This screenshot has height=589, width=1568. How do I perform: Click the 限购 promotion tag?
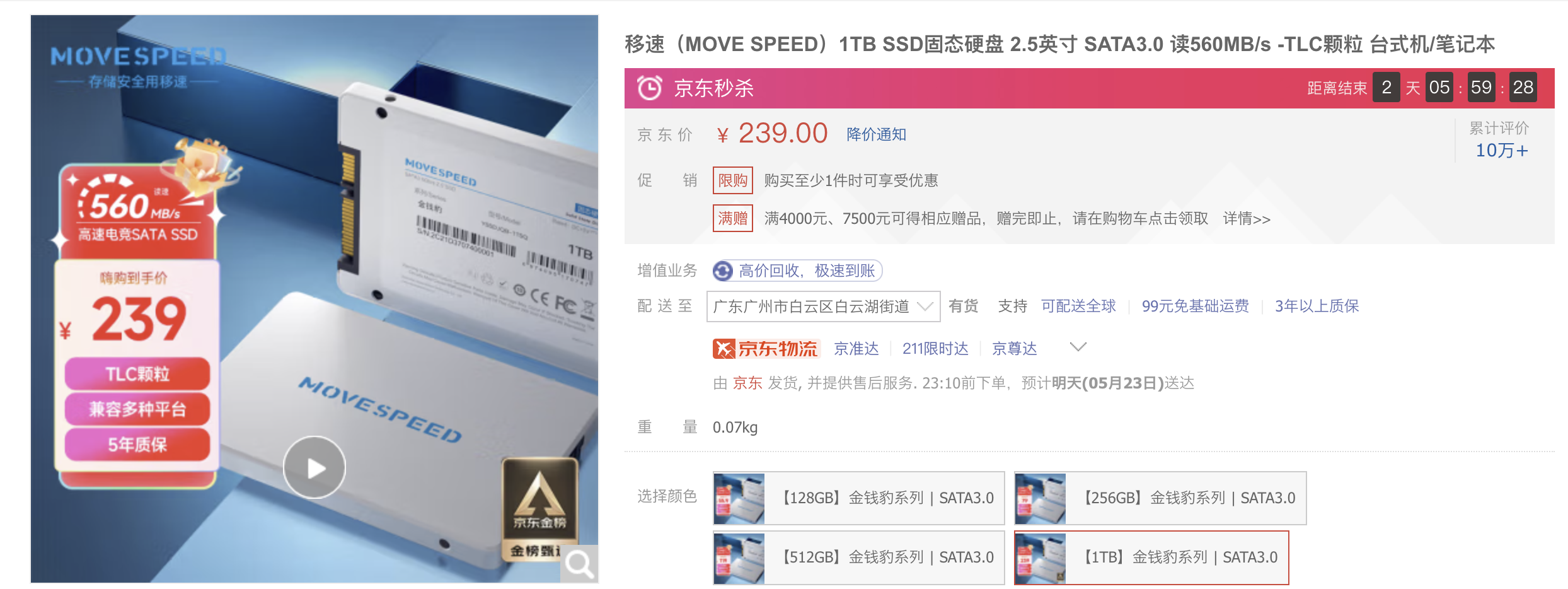733,180
